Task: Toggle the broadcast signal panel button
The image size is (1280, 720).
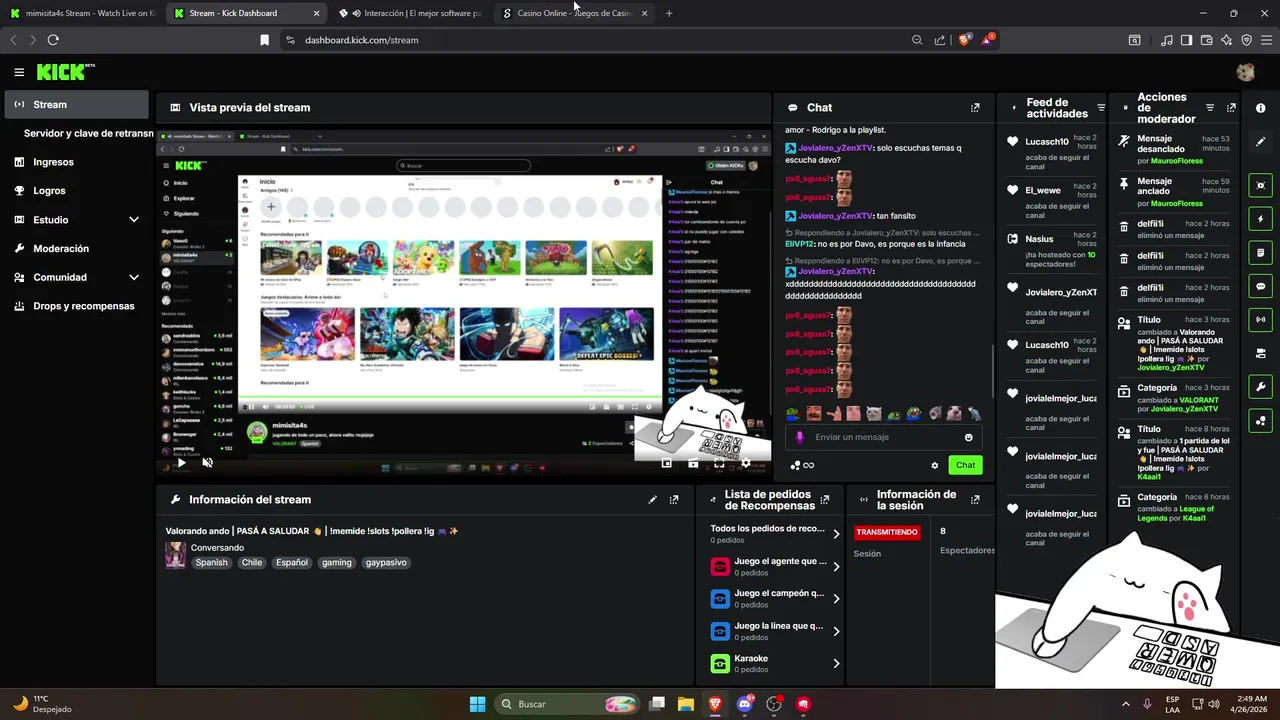Action: 1260,320
